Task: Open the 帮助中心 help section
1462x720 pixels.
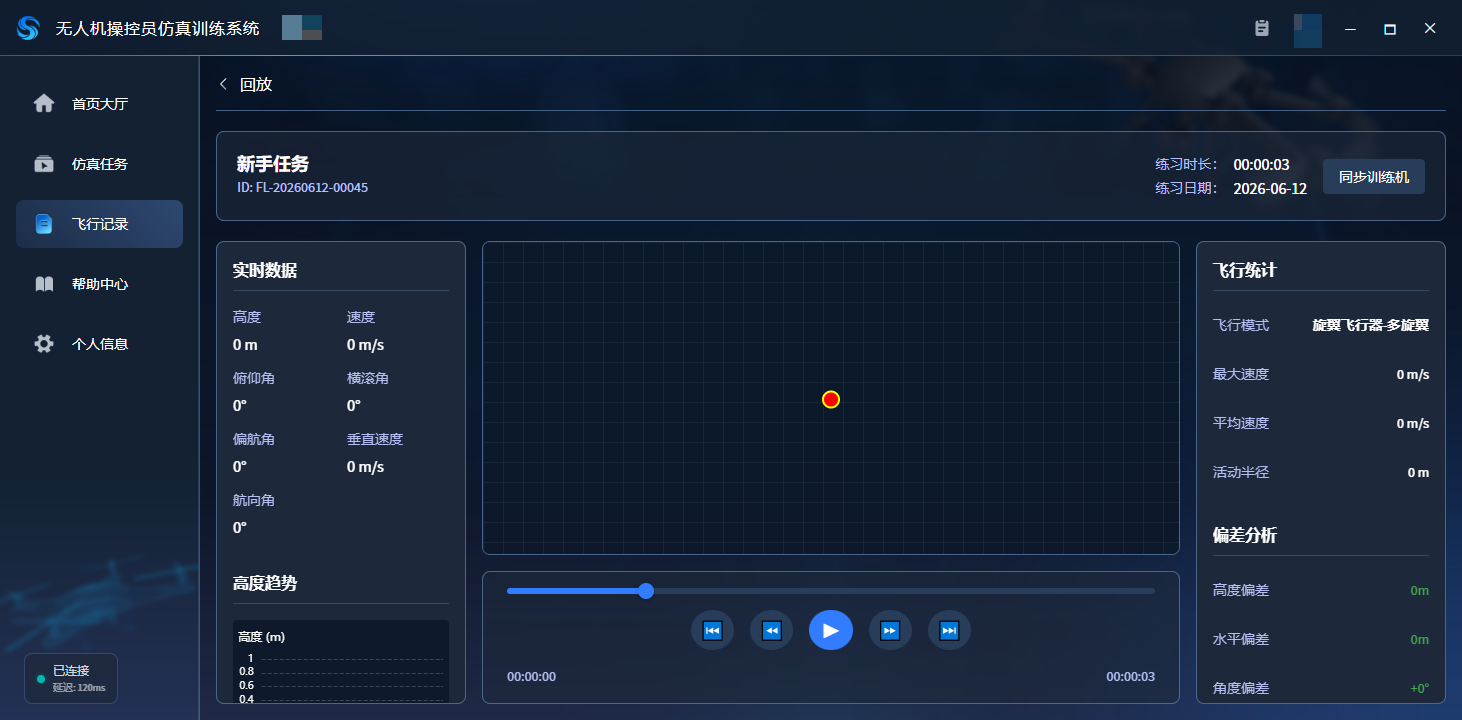Action: (x=99, y=284)
